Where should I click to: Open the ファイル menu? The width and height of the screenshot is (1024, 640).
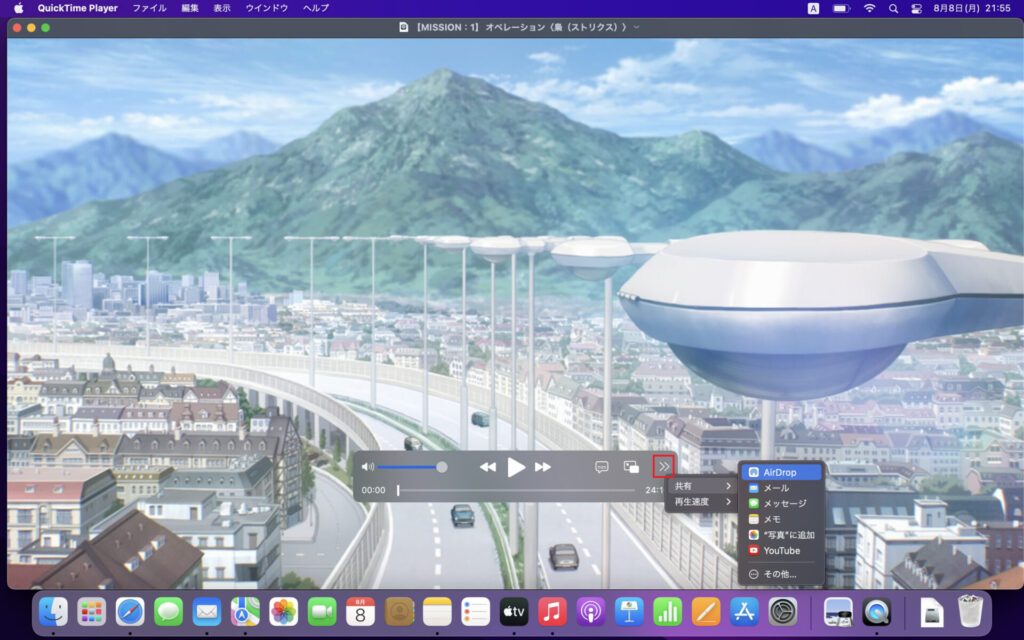pyautogui.click(x=150, y=8)
